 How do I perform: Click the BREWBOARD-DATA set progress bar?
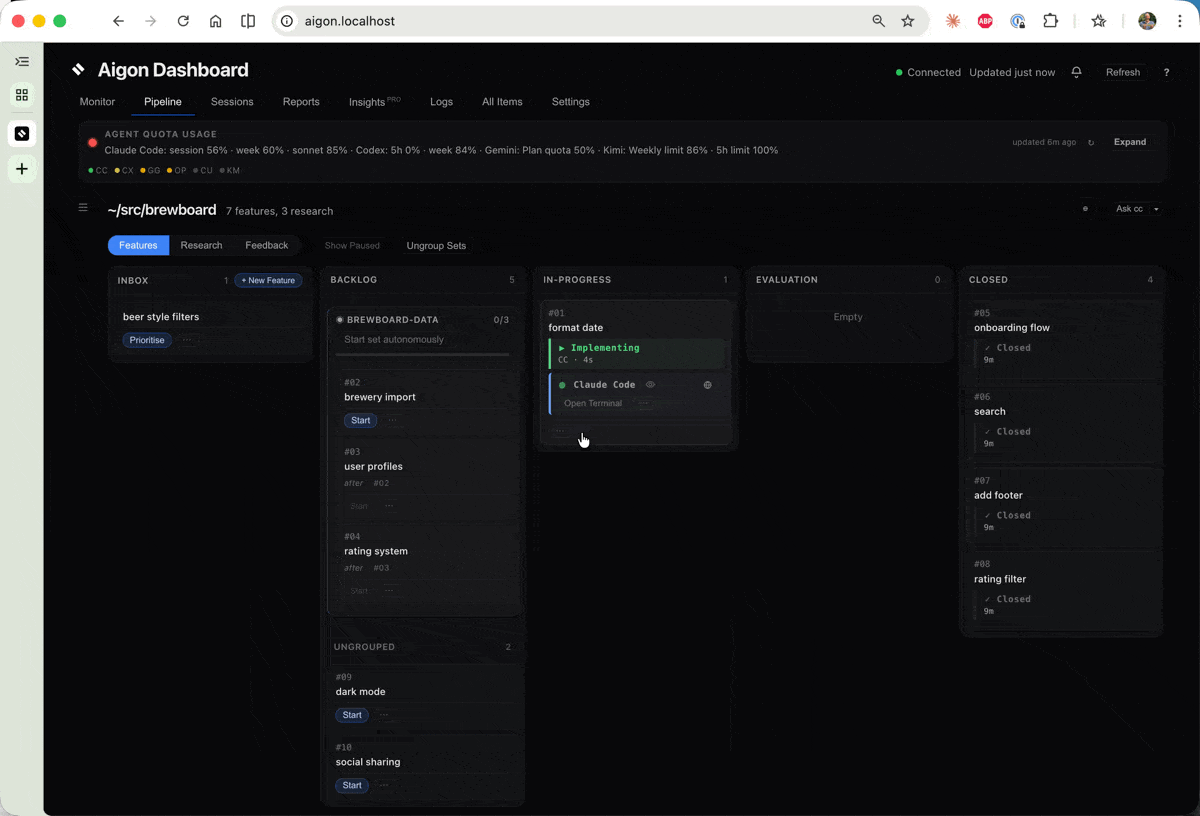click(421, 354)
